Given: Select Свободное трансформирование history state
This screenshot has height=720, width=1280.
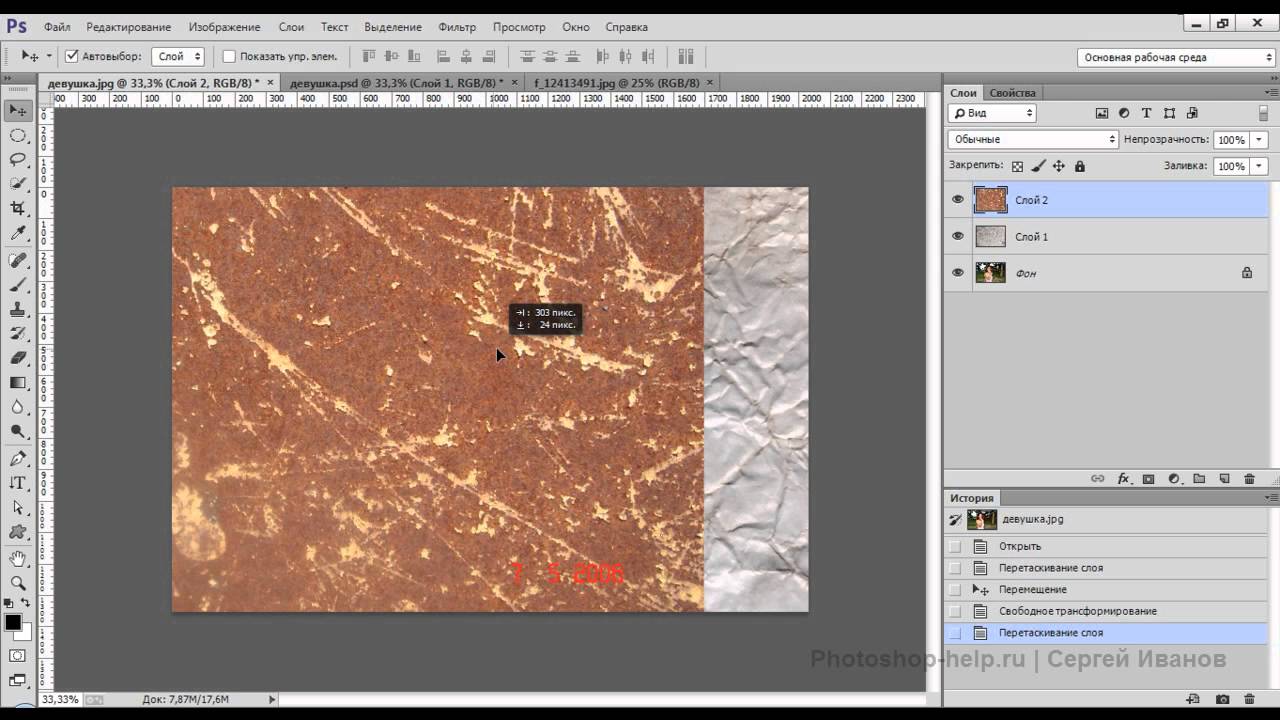Looking at the screenshot, I should click(1077, 611).
